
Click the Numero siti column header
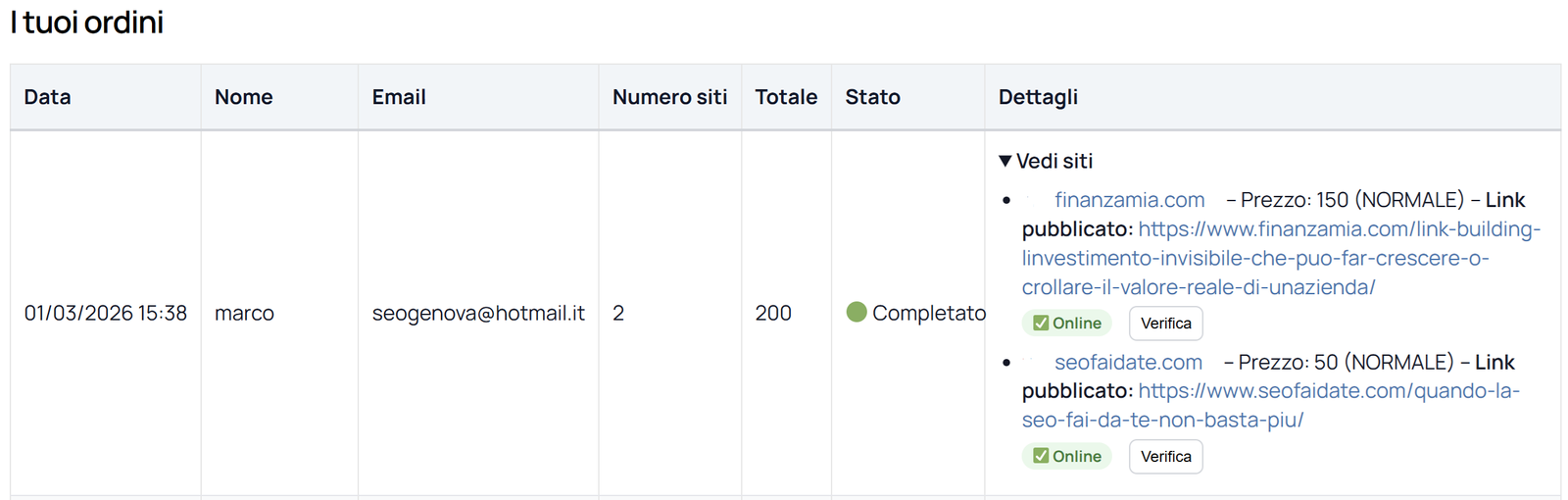pyautogui.click(x=669, y=97)
